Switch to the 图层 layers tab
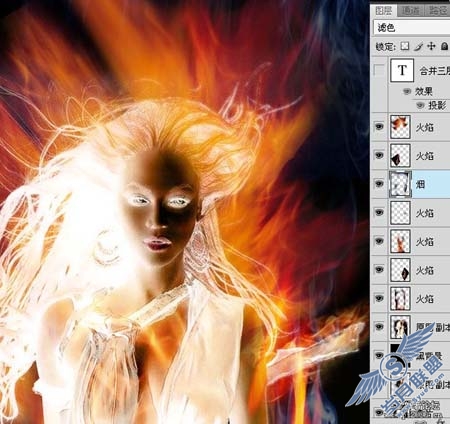450x424 pixels. 384,10
